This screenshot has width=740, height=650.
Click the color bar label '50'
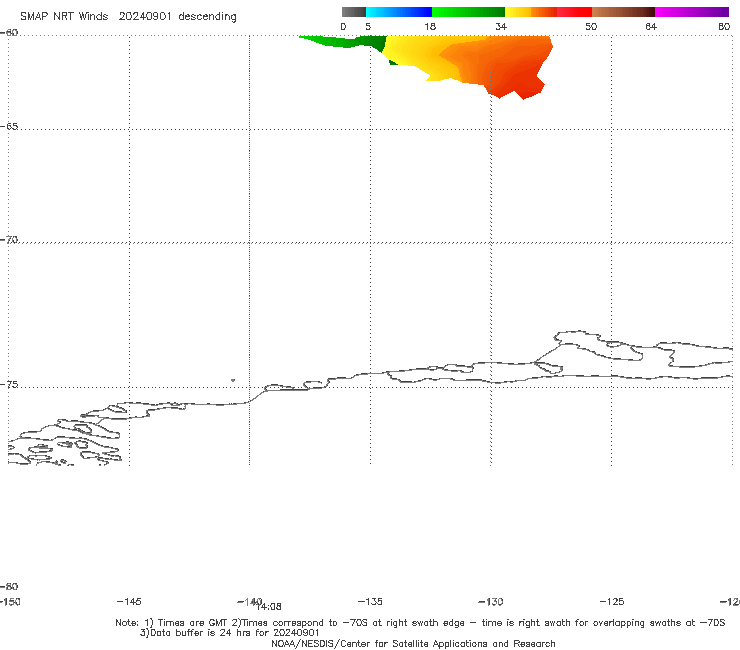(591, 26)
